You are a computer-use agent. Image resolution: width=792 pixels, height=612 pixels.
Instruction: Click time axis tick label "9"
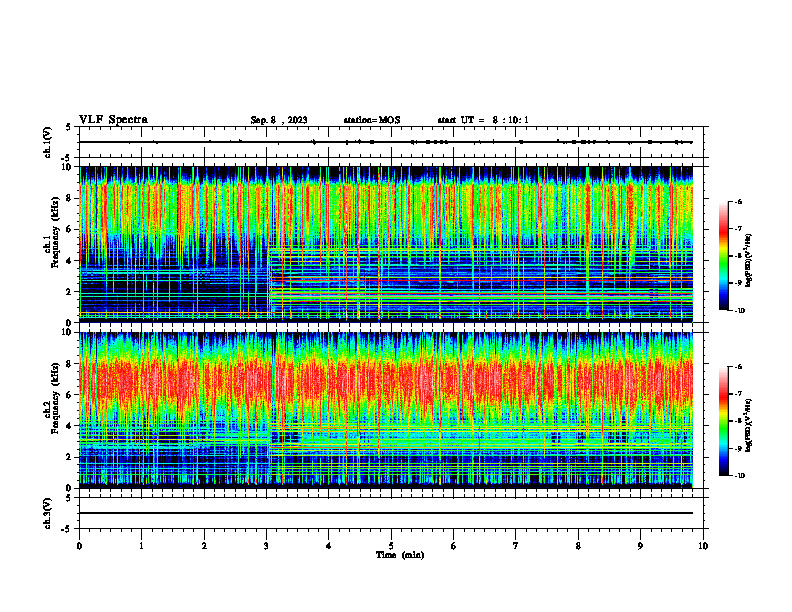[640, 546]
